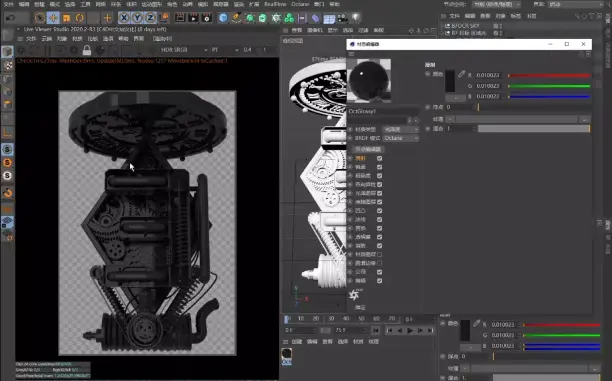Open the BRDF mode Octane dropdown
The image size is (612, 381).
coord(401,138)
